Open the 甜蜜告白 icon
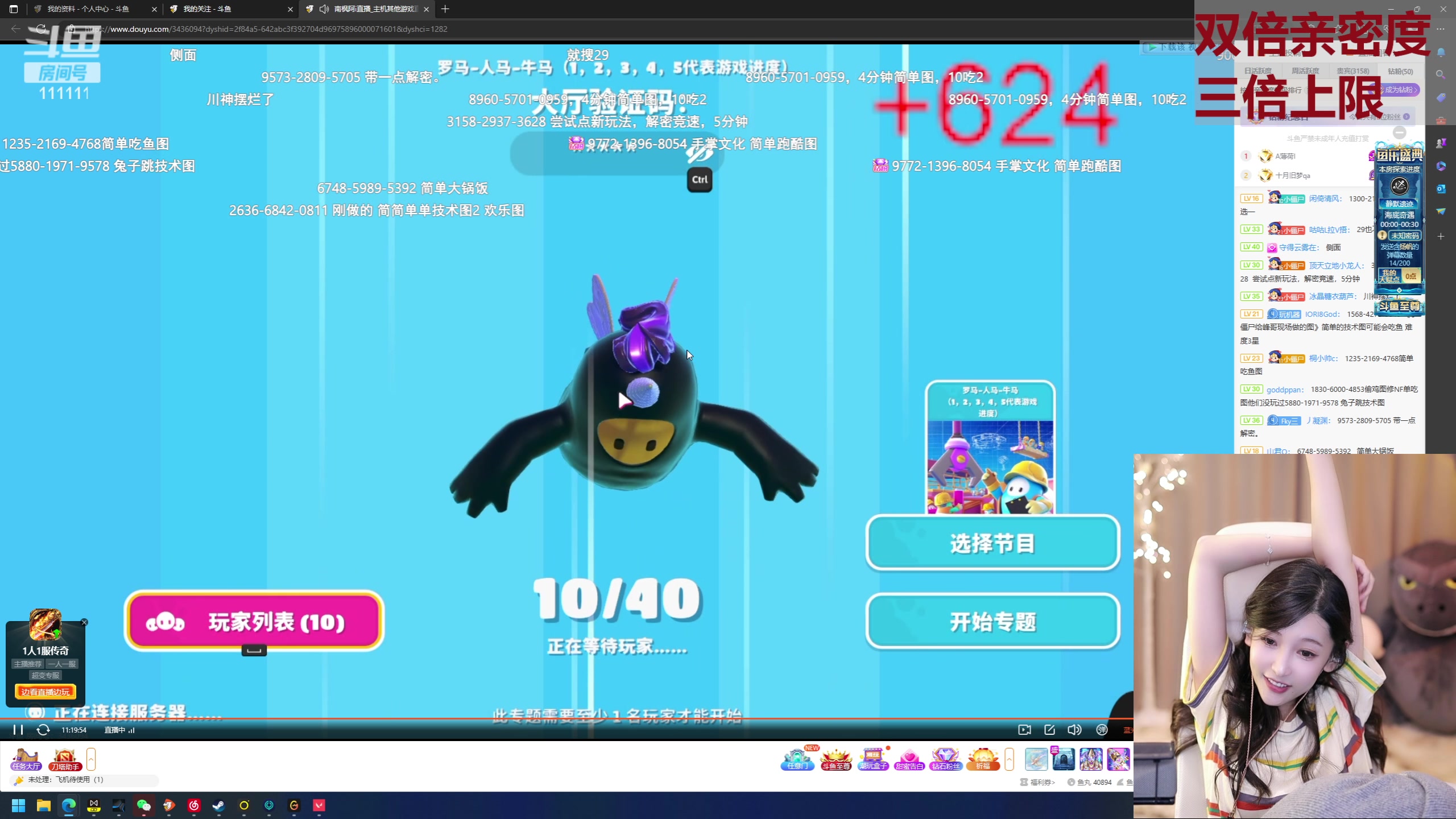Image resolution: width=1456 pixels, height=819 pixels. click(x=909, y=760)
